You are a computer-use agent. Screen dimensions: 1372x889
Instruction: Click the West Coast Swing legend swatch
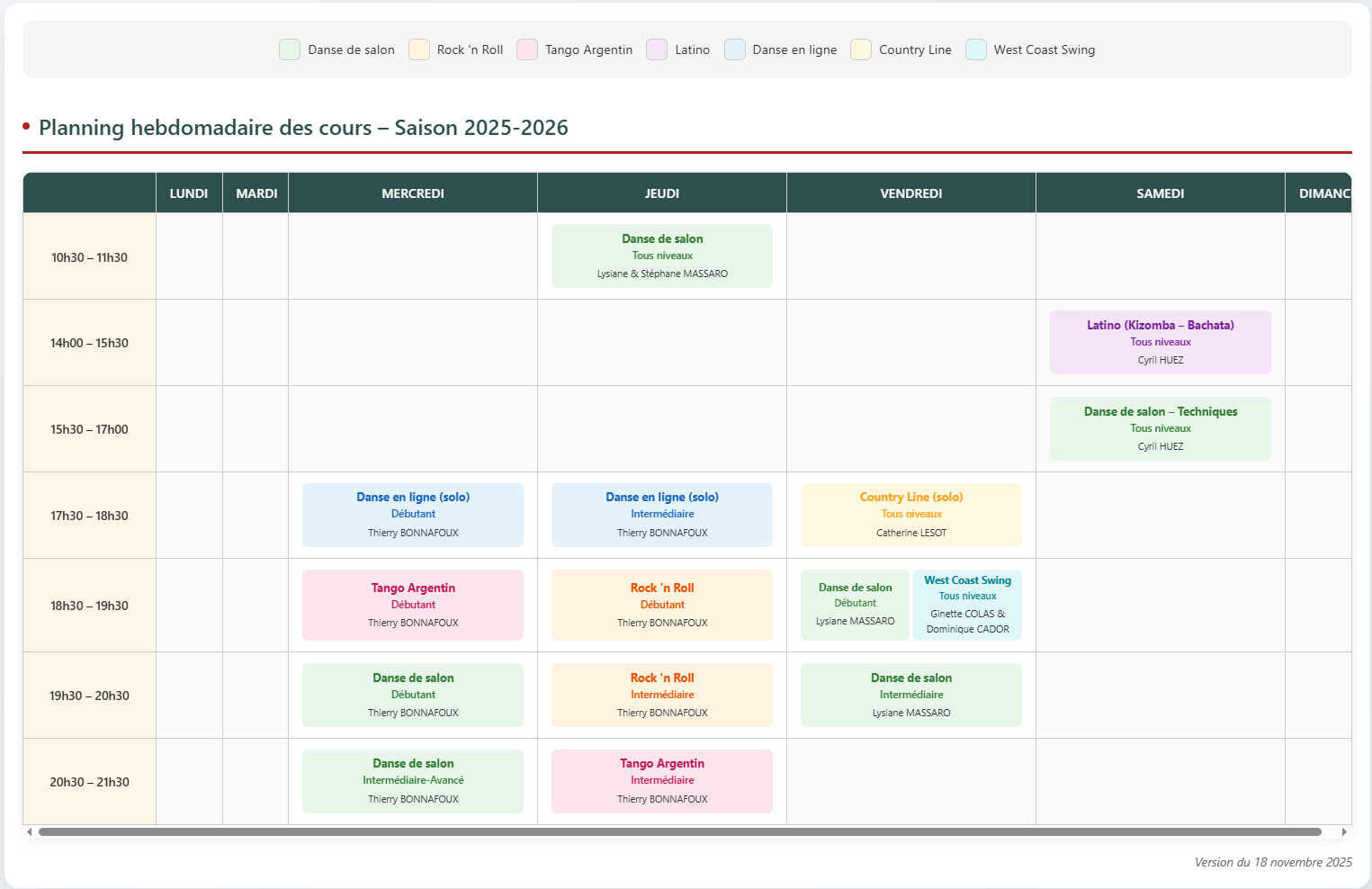[x=976, y=49]
